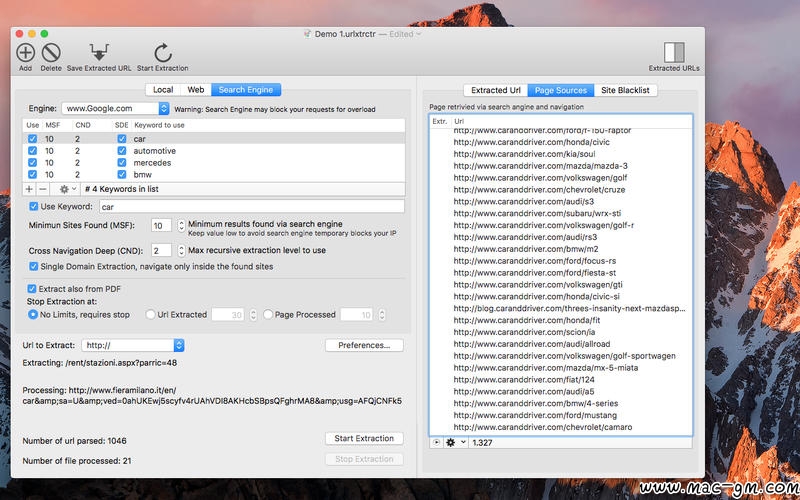
Task: Open the keyword list gear menu
Action: click(x=67, y=189)
